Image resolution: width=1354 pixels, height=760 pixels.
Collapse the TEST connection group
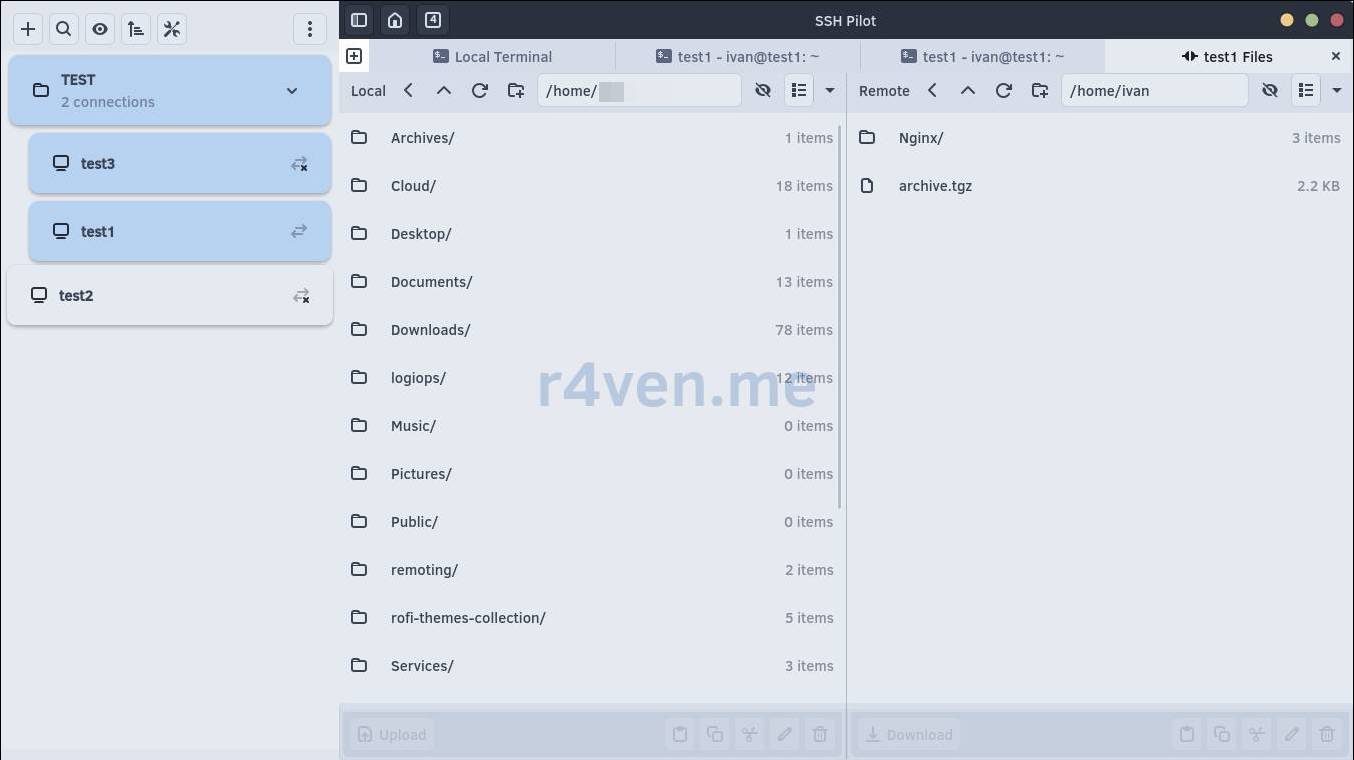(292, 91)
